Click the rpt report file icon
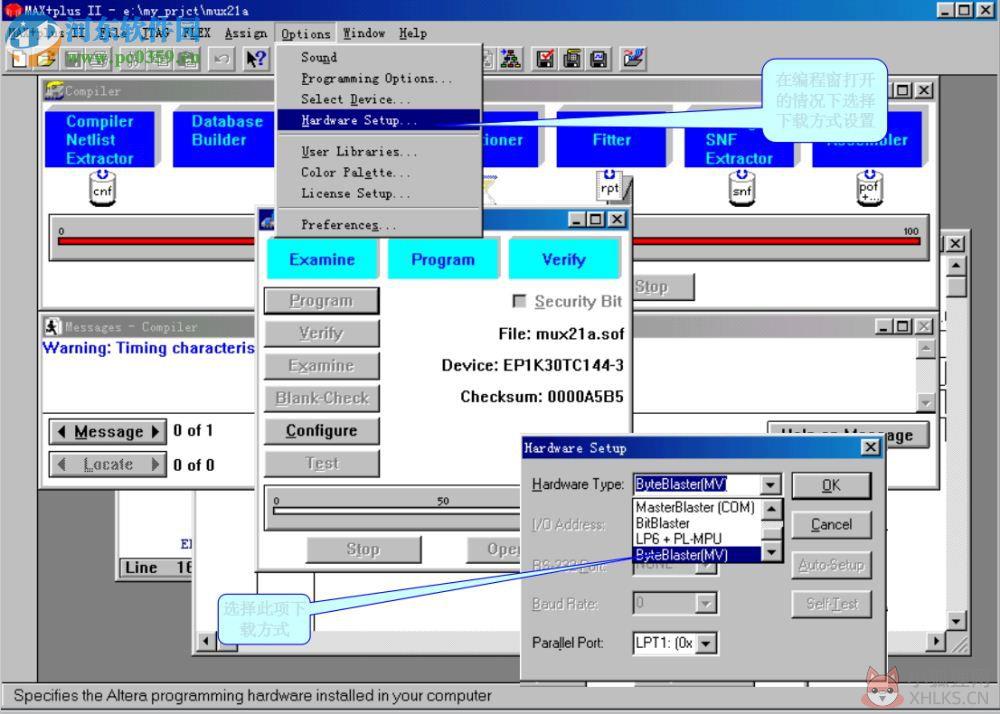 [610, 187]
